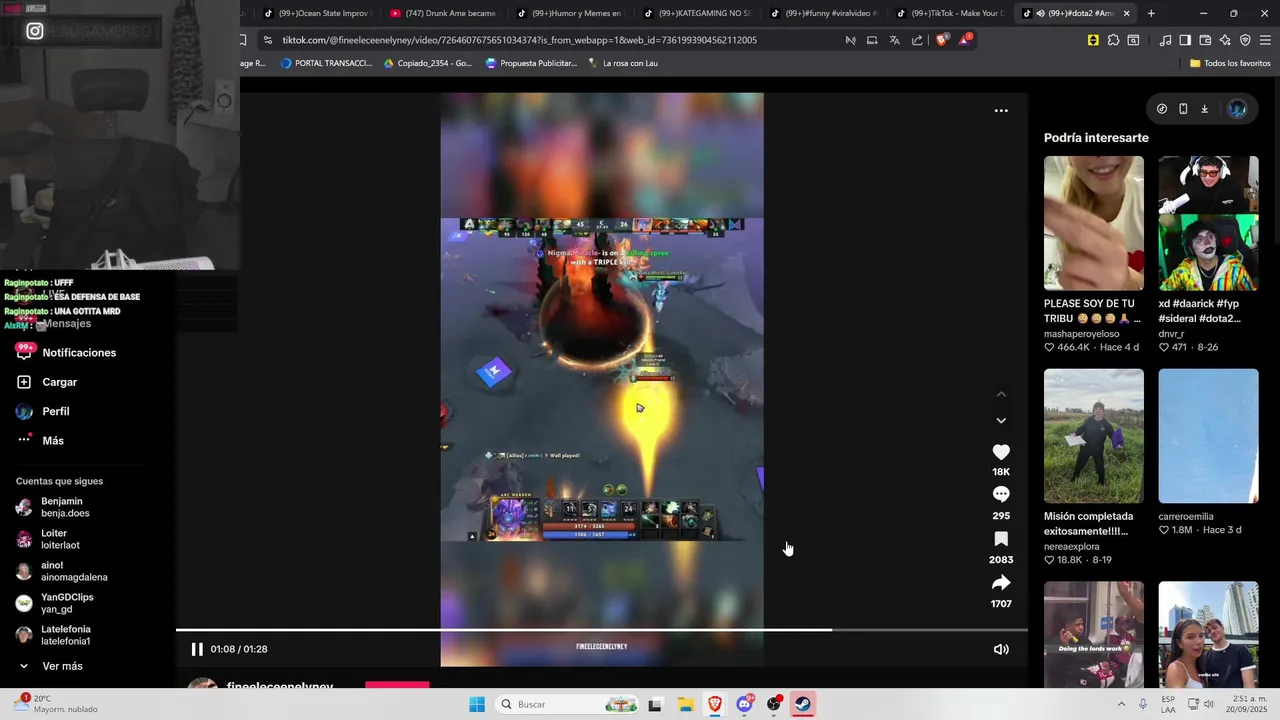Open Copiado_2354 Google Drive bookmark
This screenshot has width=1280, height=720.
pos(428,63)
